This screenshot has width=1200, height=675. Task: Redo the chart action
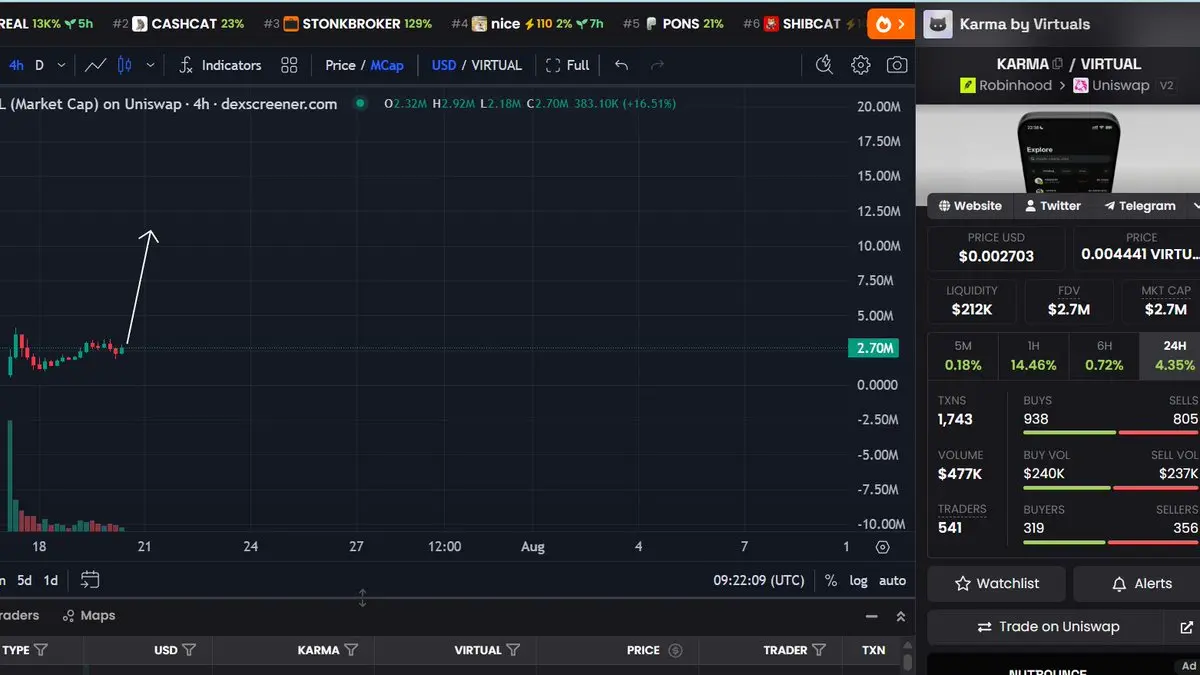pyautogui.click(x=657, y=65)
